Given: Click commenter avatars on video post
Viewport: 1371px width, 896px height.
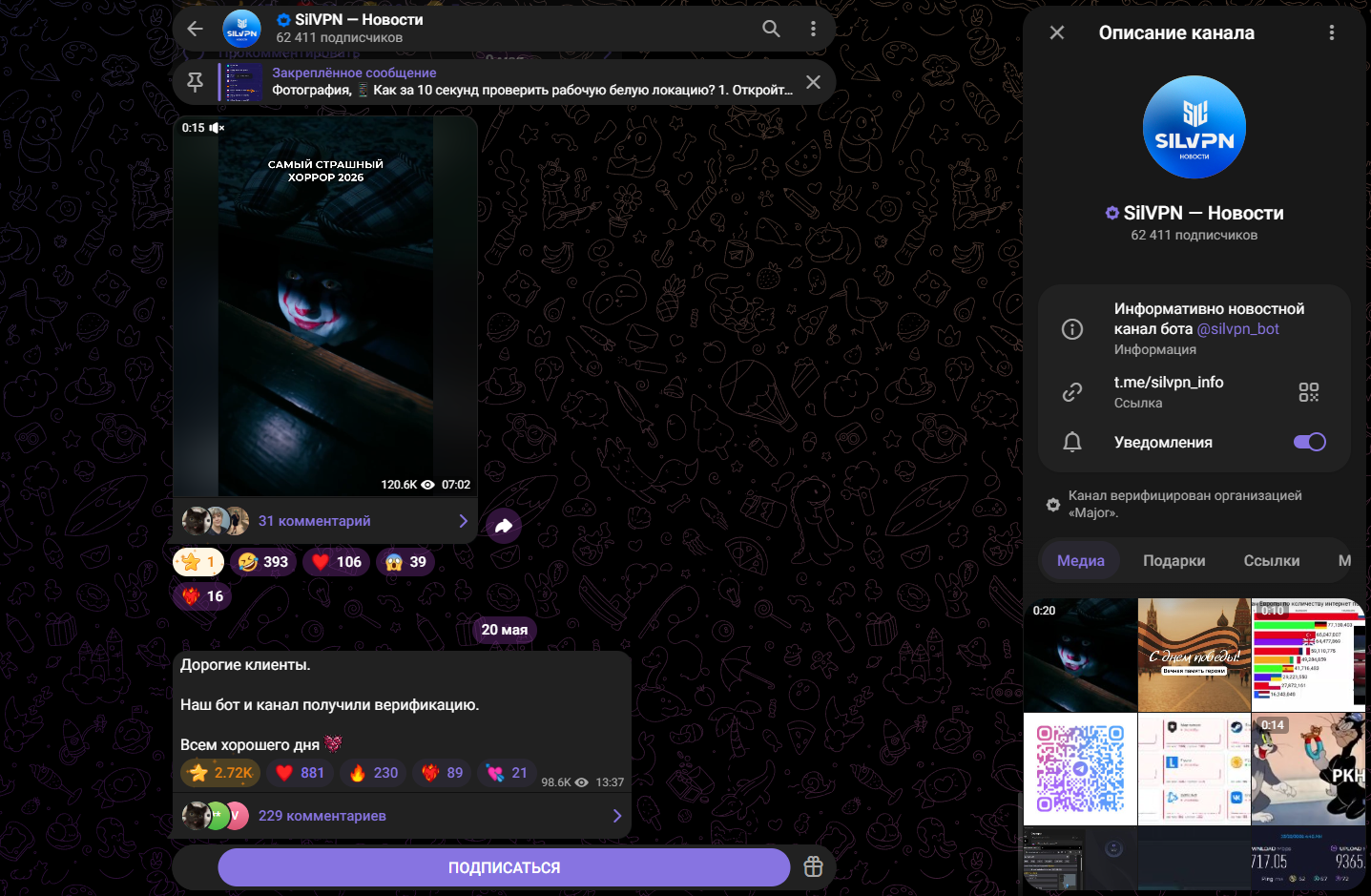Looking at the screenshot, I should coord(216,521).
